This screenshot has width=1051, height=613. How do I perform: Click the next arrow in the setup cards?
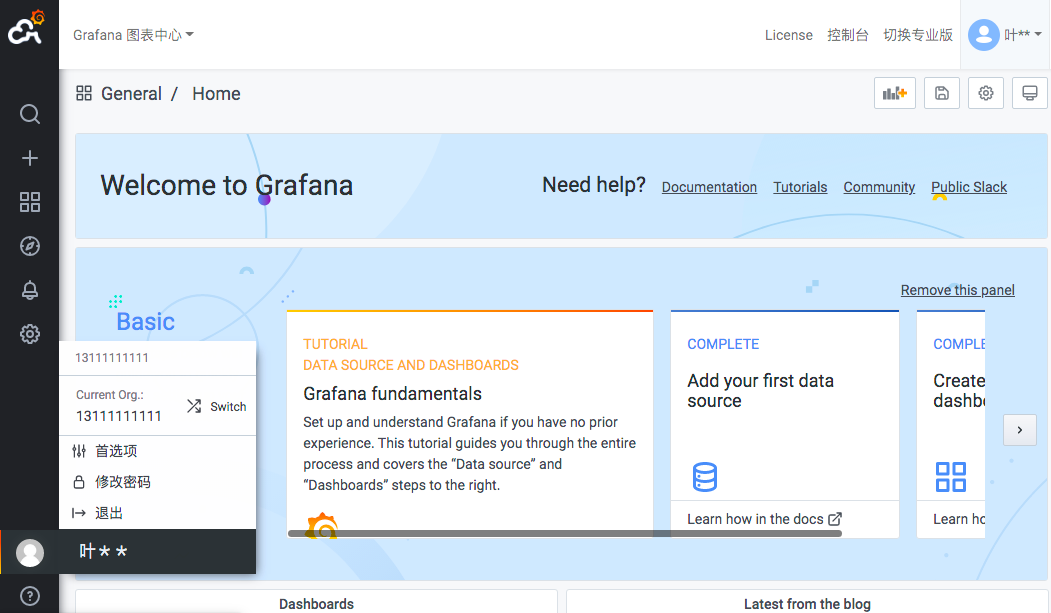point(1019,430)
